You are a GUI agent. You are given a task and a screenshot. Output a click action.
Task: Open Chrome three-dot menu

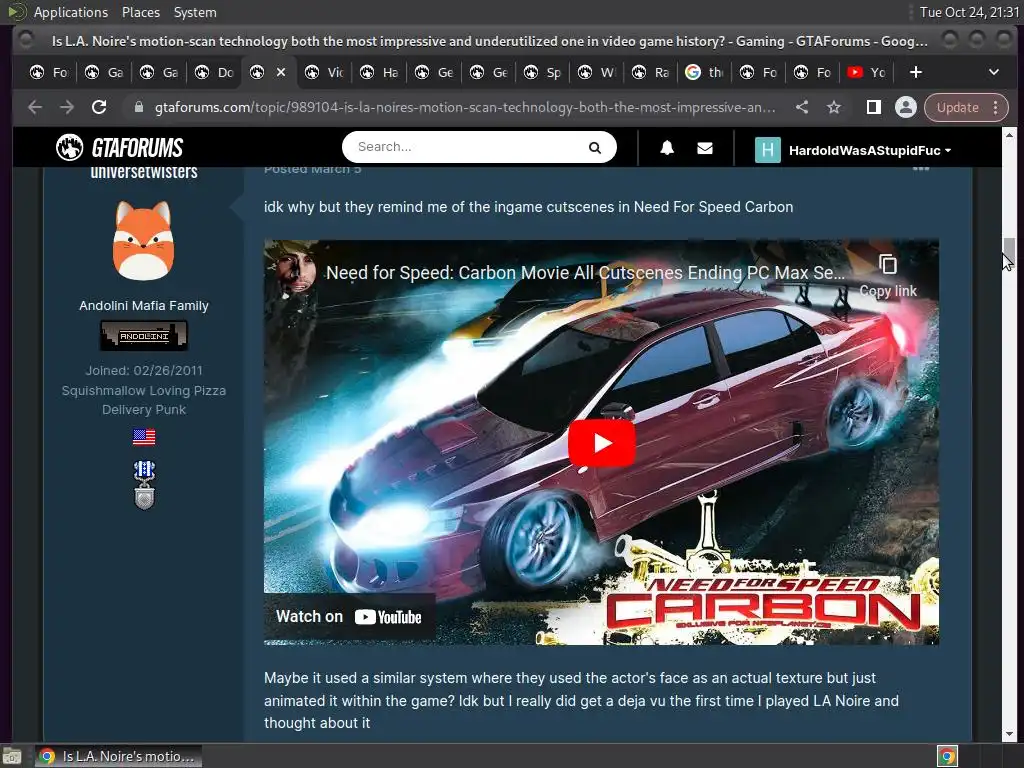tap(996, 107)
